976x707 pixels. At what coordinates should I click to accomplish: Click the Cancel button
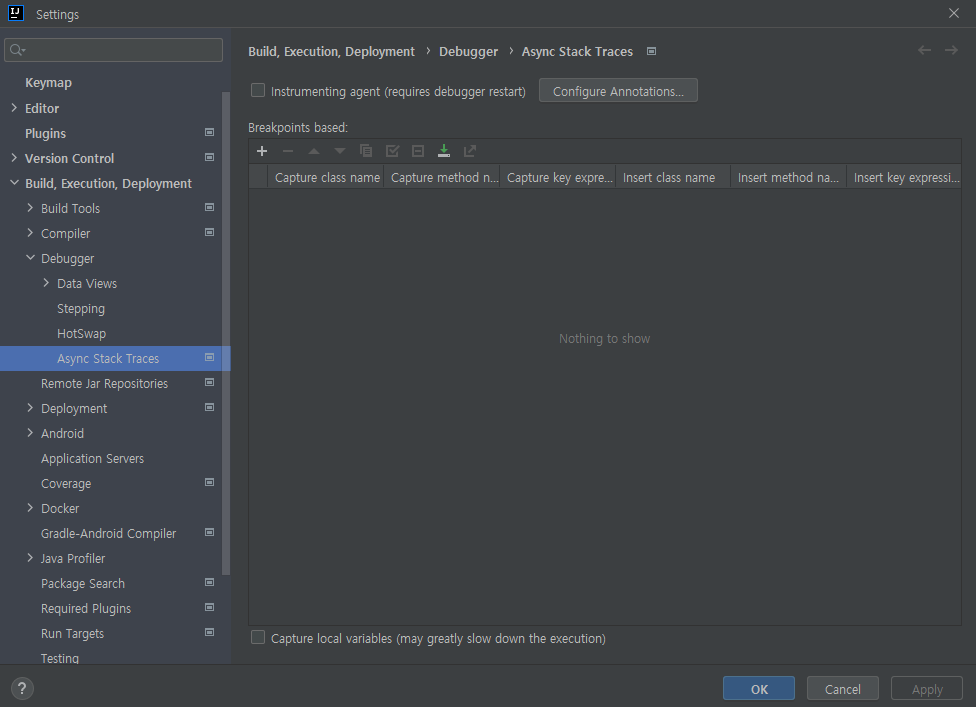(x=842, y=688)
